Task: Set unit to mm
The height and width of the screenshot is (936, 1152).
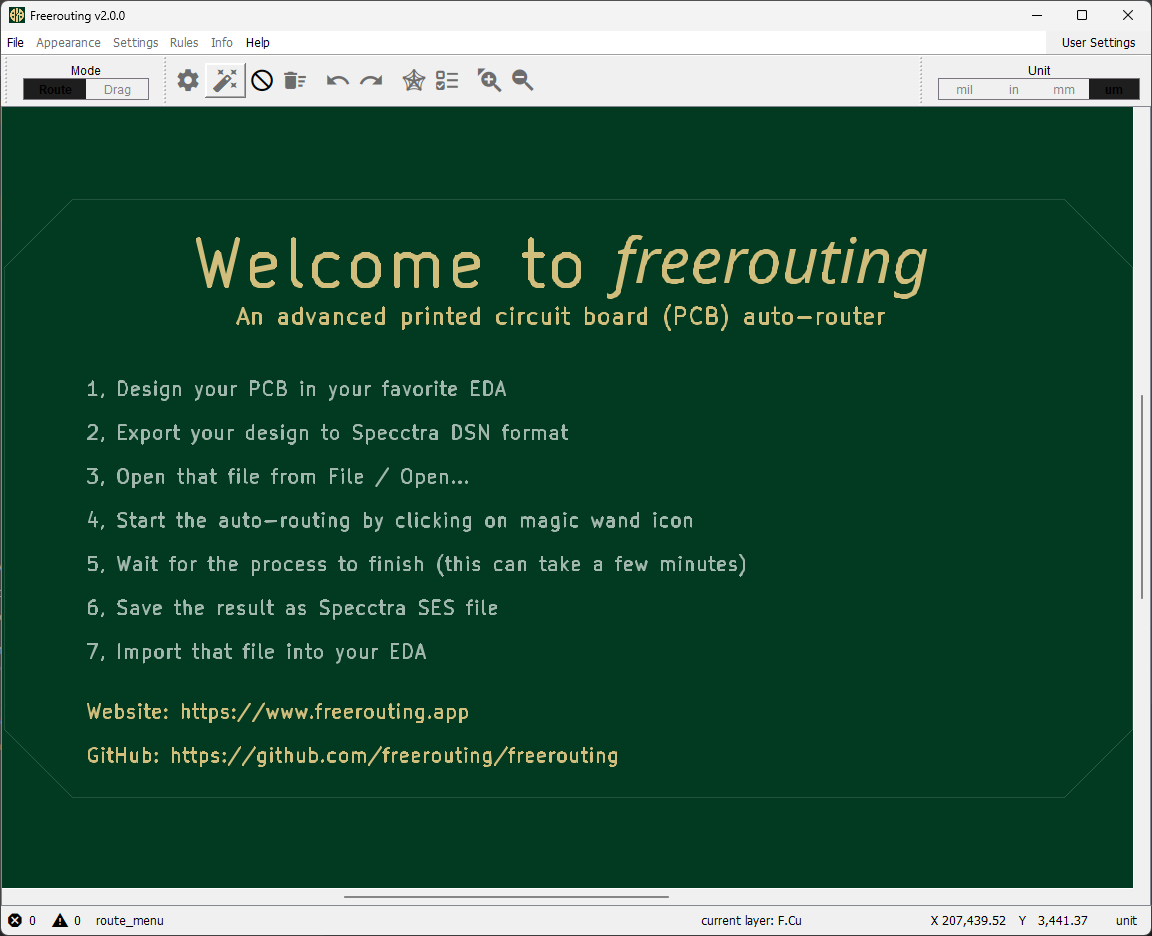Action: pos(1064,90)
